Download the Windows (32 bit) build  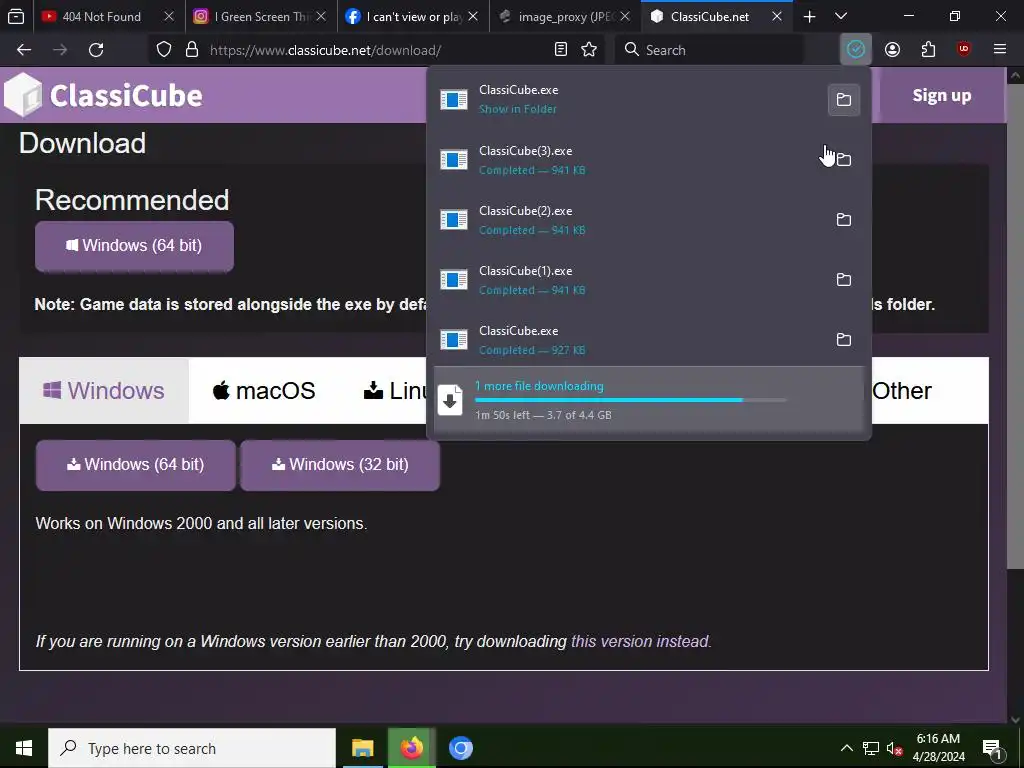(340, 464)
